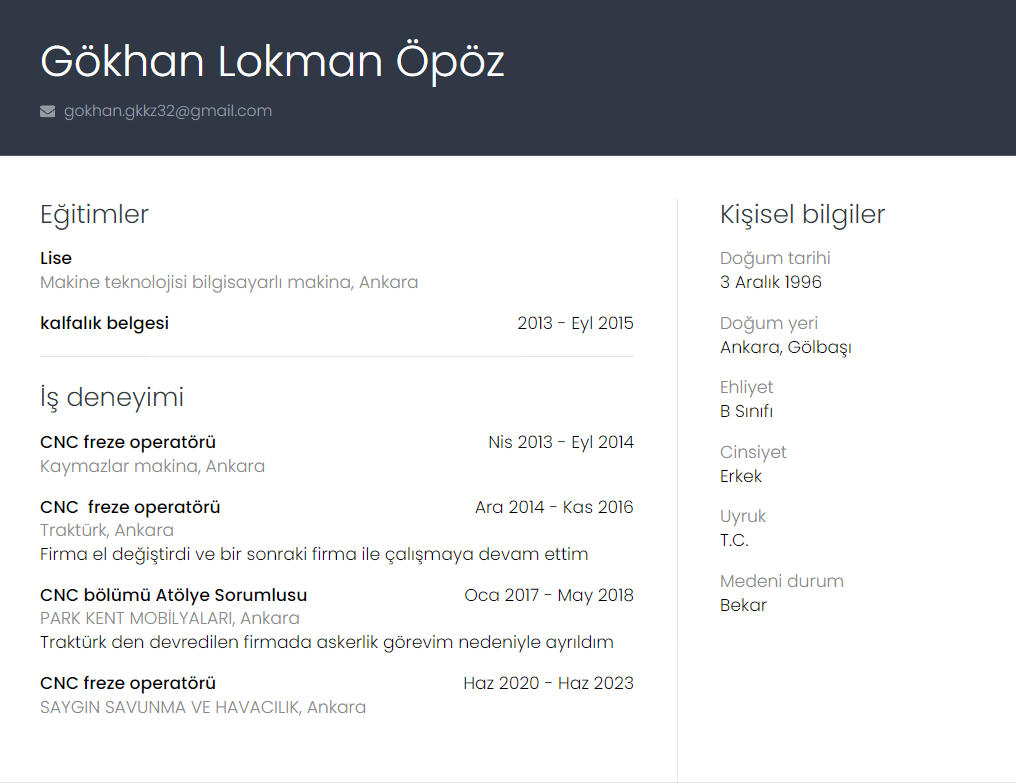Click PARK KENT MOBİLYALARI, Ankara employer text

(x=170, y=618)
